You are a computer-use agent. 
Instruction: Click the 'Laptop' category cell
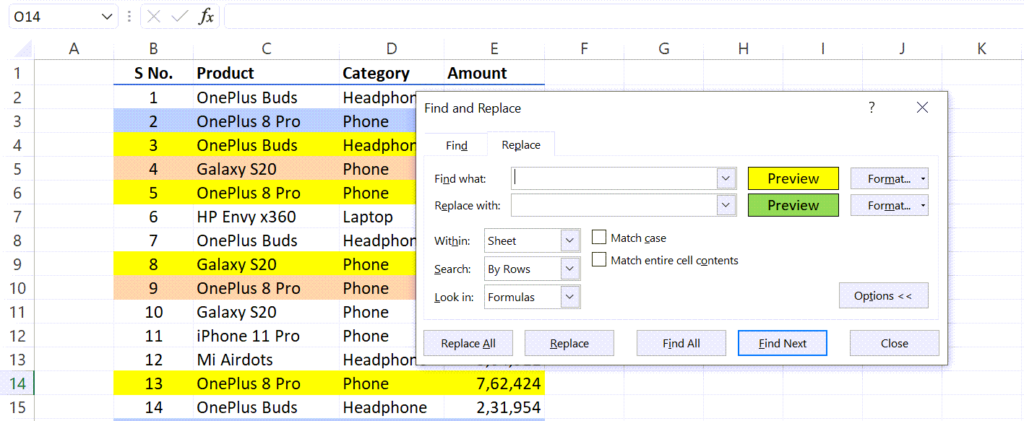tap(377, 217)
